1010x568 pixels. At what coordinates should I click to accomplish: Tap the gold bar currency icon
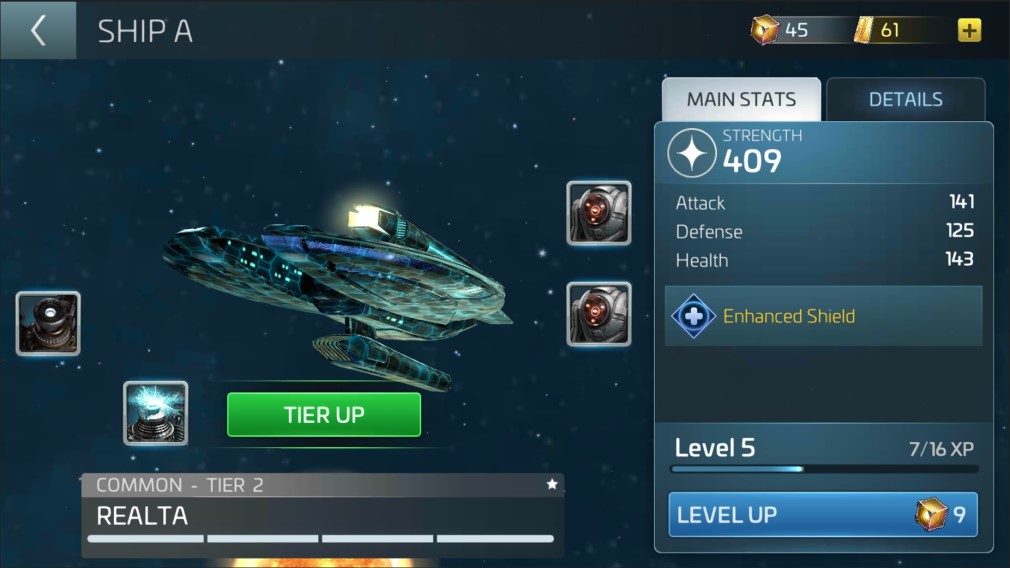pos(863,30)
